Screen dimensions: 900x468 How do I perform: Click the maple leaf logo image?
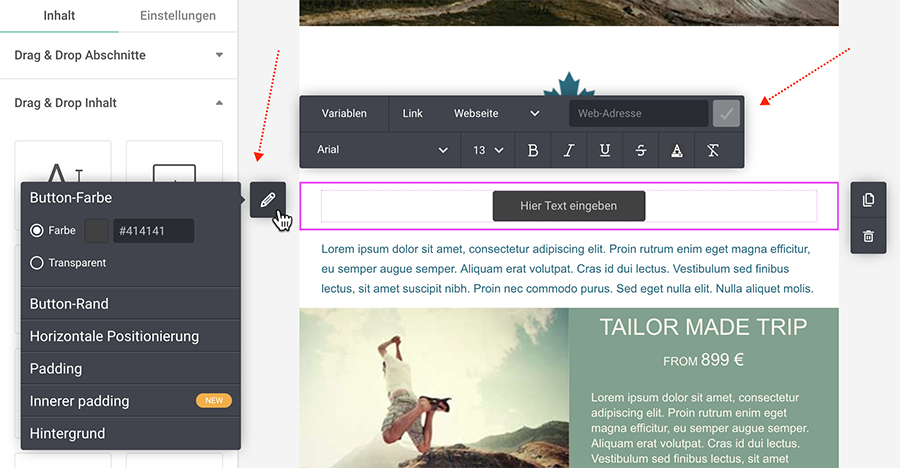click(x=569, y=84)
